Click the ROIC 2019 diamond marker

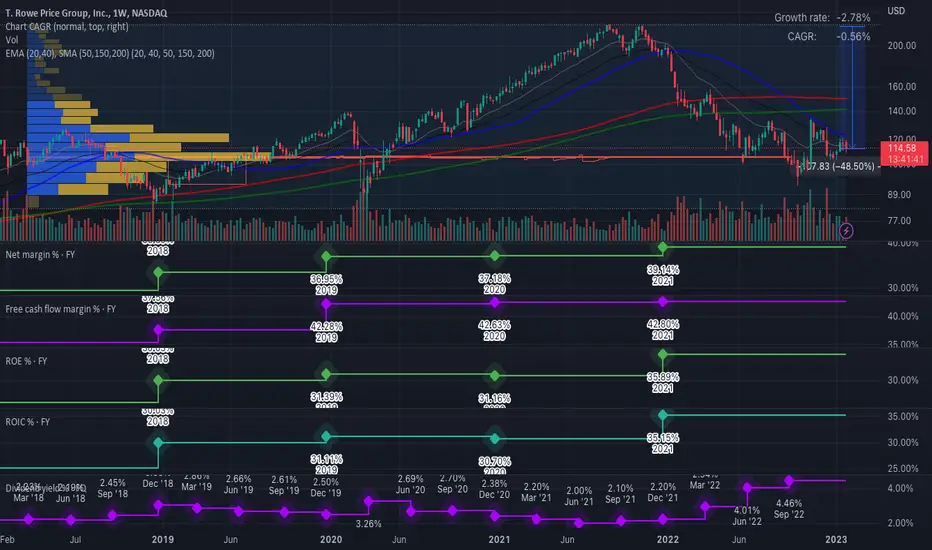(x=326, y=436)
